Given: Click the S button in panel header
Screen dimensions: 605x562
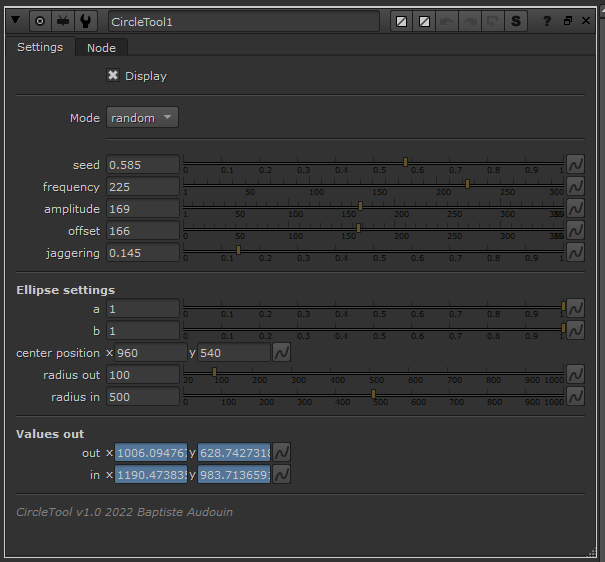Looking at the screenshot, I should pos(516,20).
